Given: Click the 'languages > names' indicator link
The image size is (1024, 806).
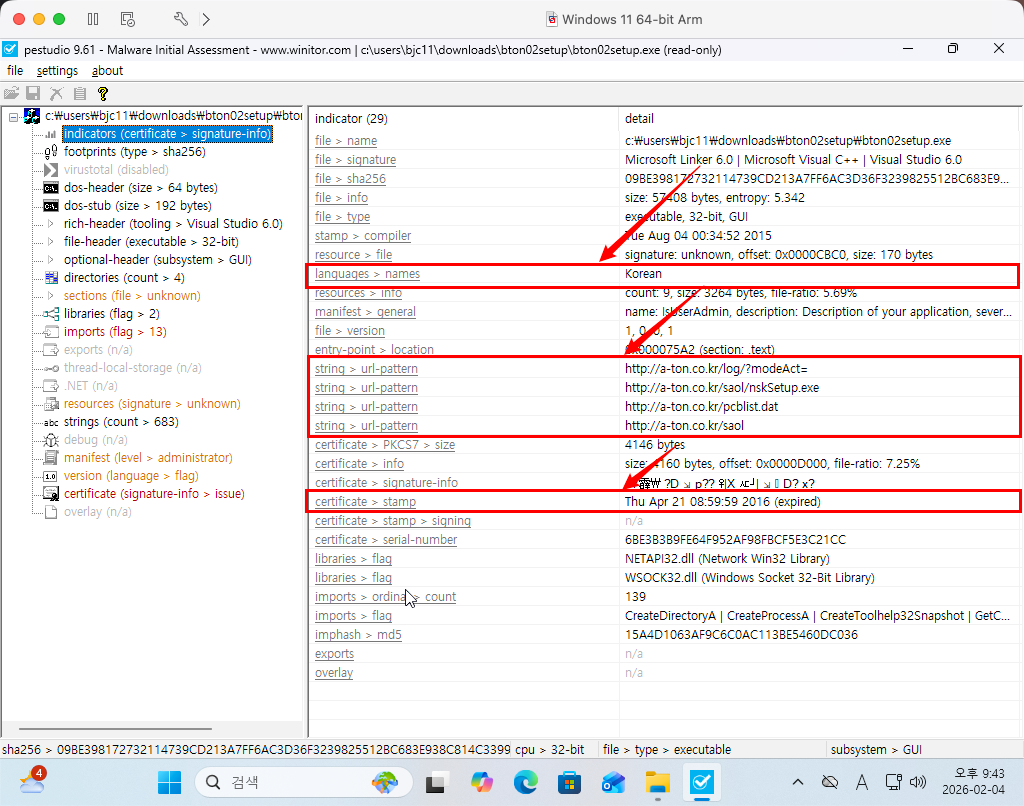Looking at the screenshot, I should pyautogui.click(x=367, y=274).
